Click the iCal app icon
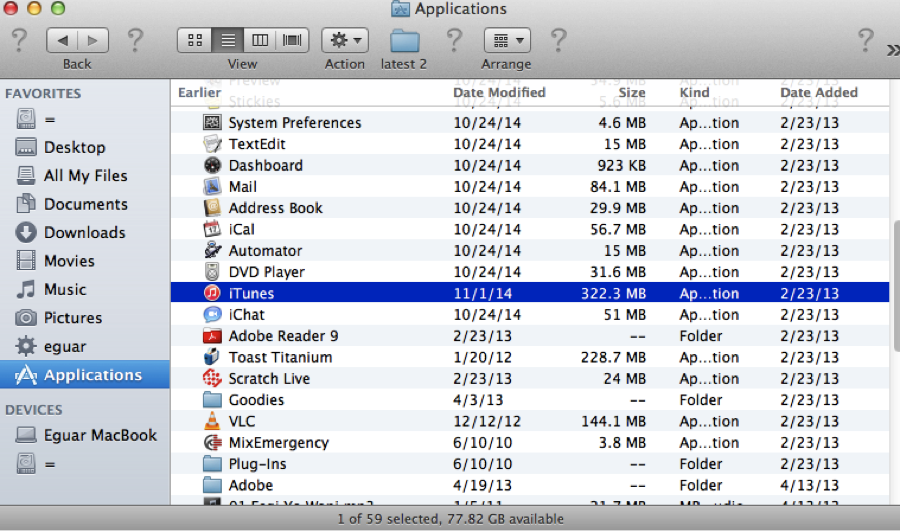900x531 pixels. [x=212, y=229]
